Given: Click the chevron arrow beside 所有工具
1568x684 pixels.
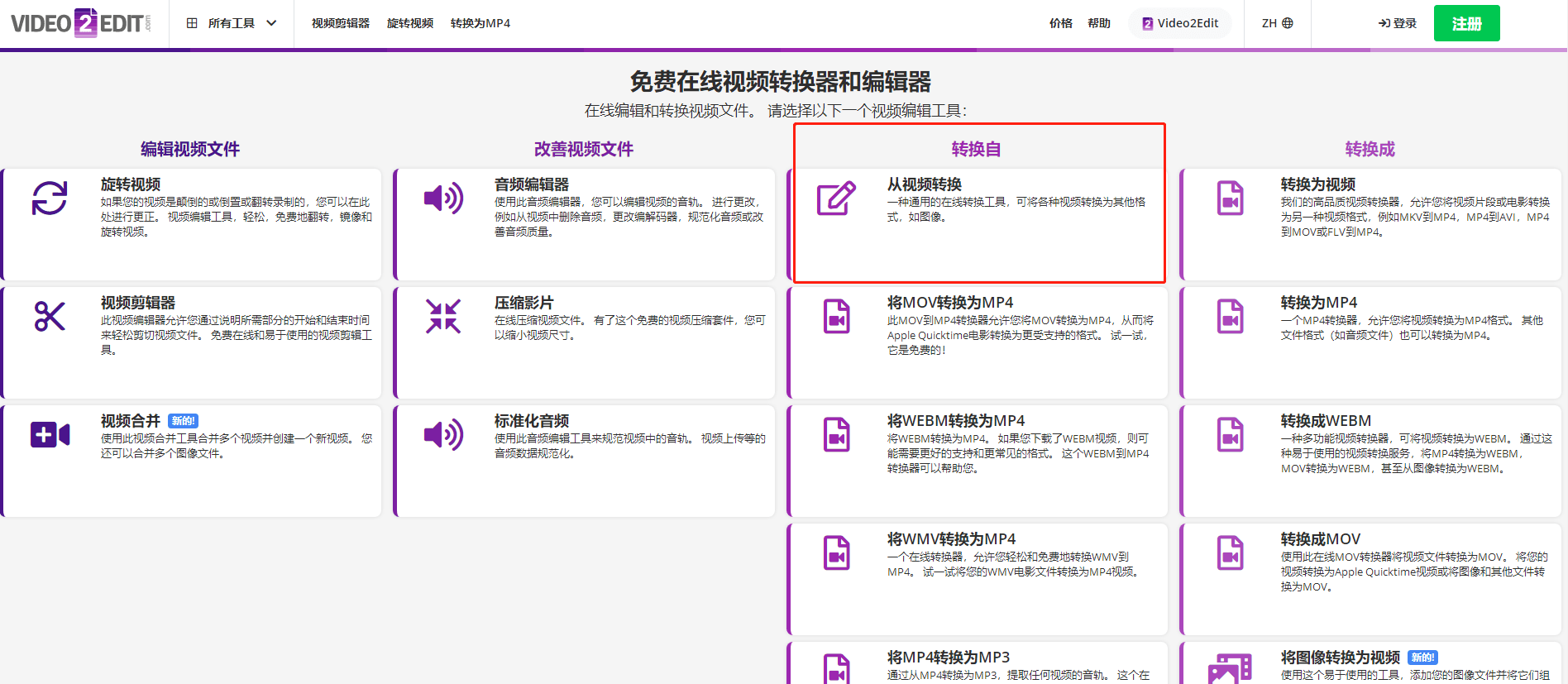Looking at the screenshot, I should [x=271, y=23].
